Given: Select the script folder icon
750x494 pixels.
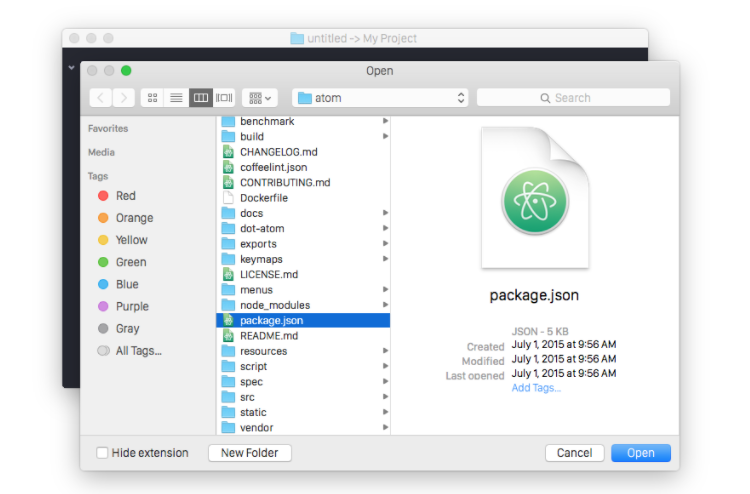Looking at the screenshot, I should pos(228,366).
